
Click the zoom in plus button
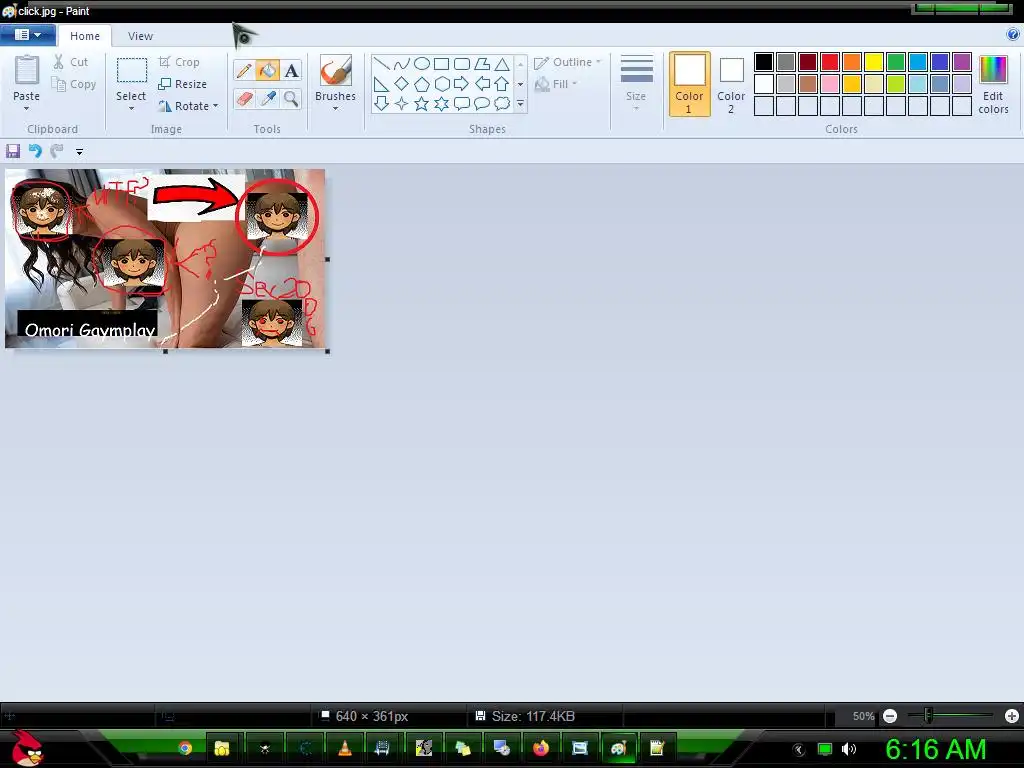[1012, 716]
